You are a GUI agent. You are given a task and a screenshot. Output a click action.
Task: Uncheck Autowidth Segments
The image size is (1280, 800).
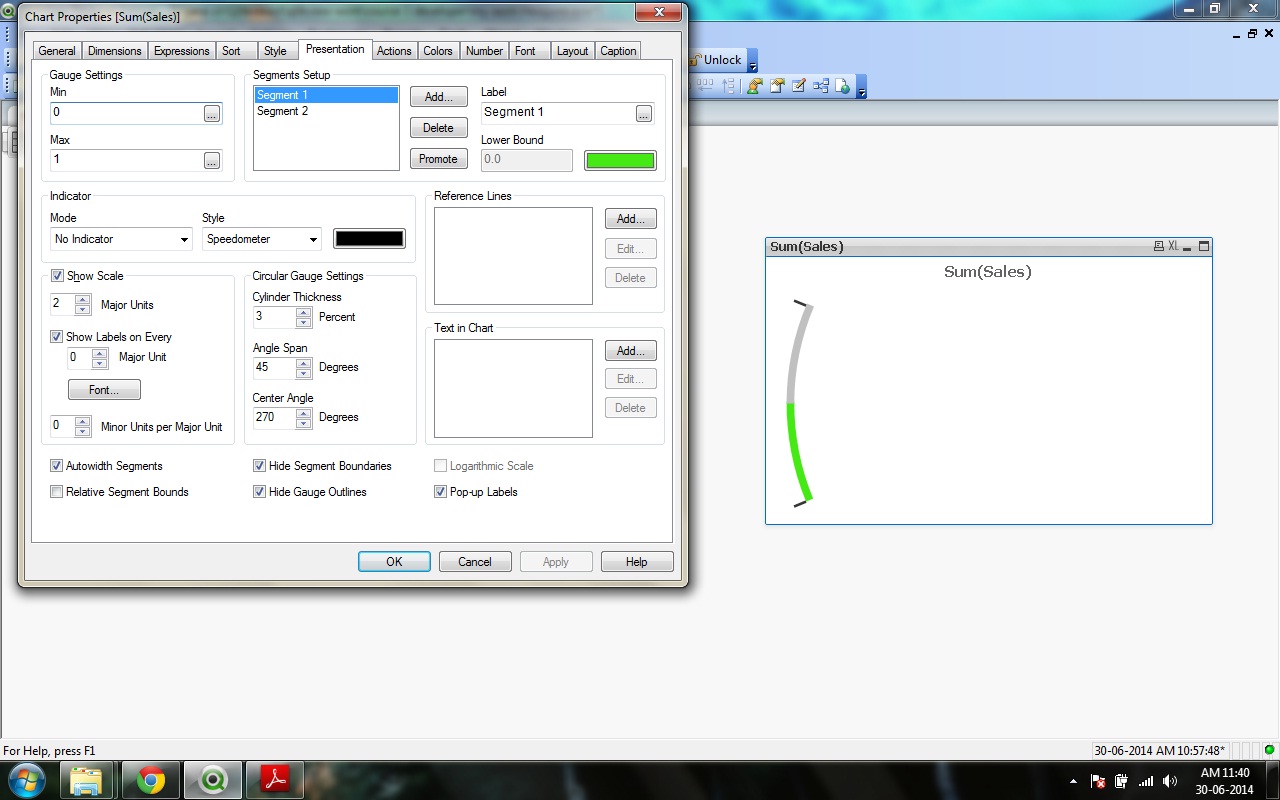pyautogui.click(x=57, y=466)
